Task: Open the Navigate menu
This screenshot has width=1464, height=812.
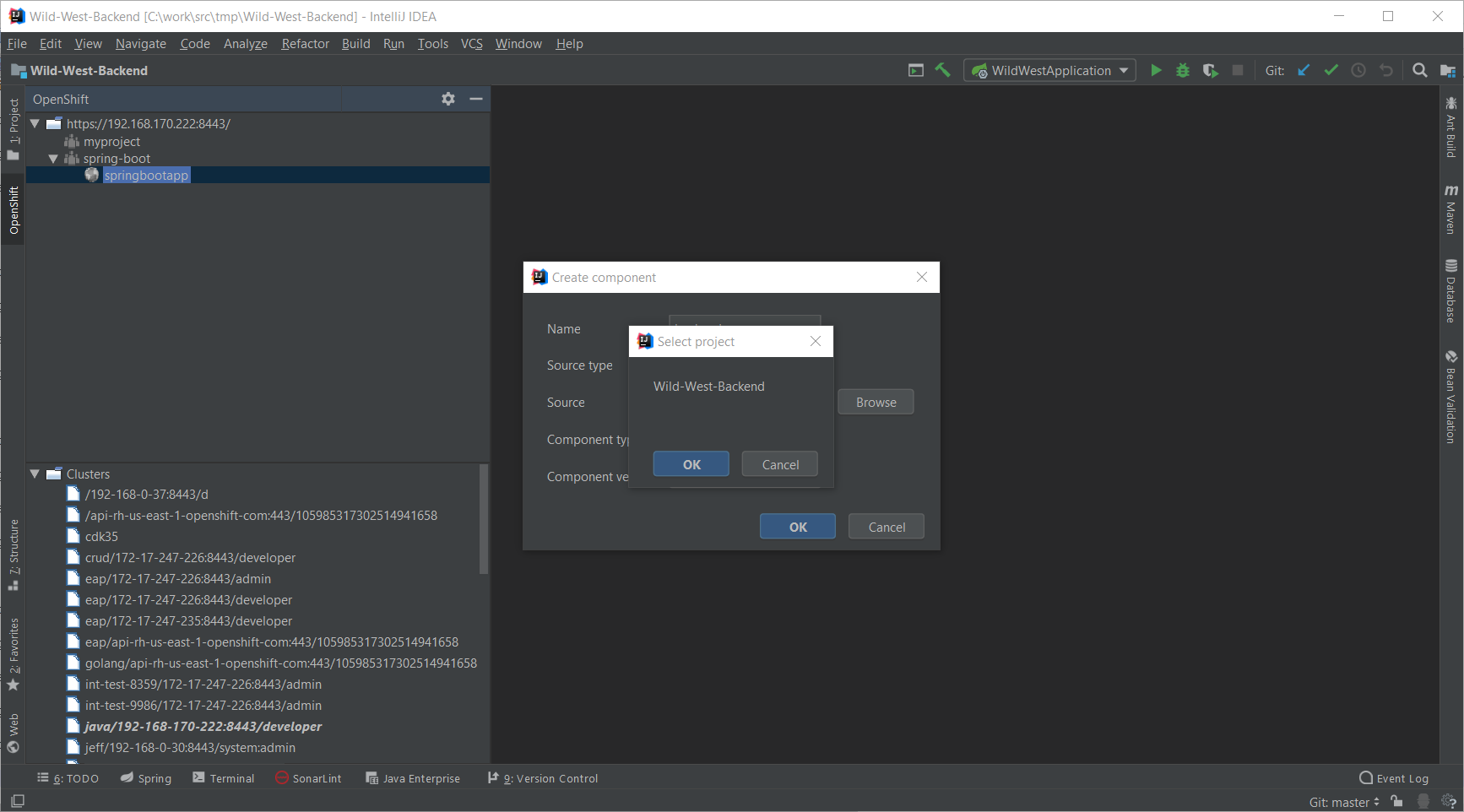Action: pos(141,44)
